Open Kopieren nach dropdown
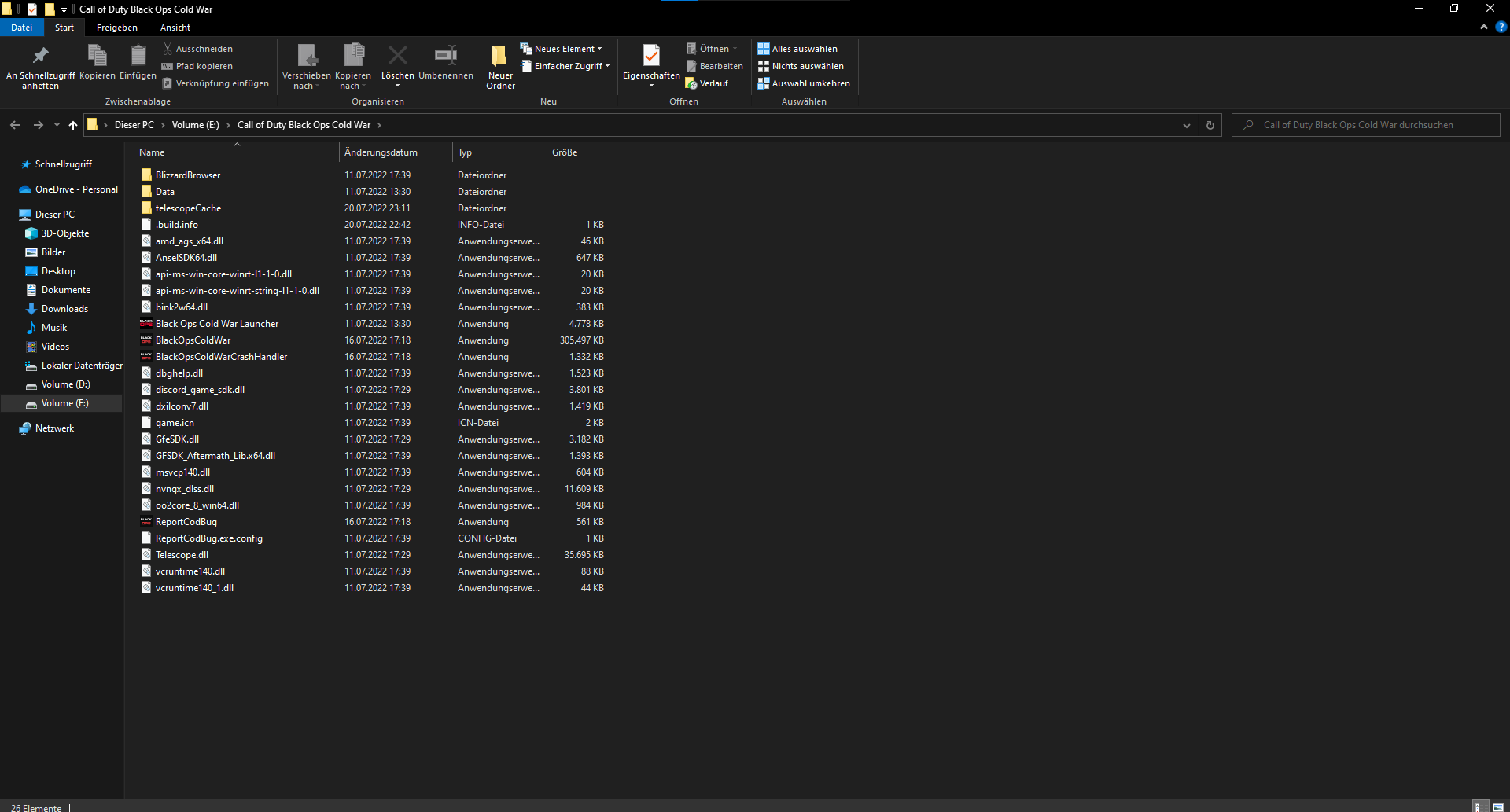The height and width of the screenshot is (812, 1510). point(353,67)
